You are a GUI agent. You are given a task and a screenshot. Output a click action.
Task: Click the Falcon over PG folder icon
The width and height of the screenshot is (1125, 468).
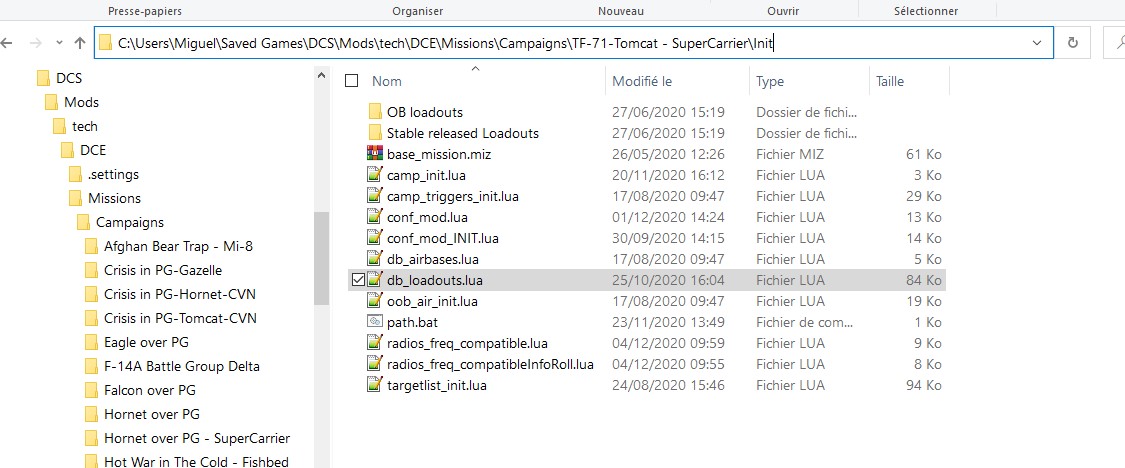pos(91,390)
